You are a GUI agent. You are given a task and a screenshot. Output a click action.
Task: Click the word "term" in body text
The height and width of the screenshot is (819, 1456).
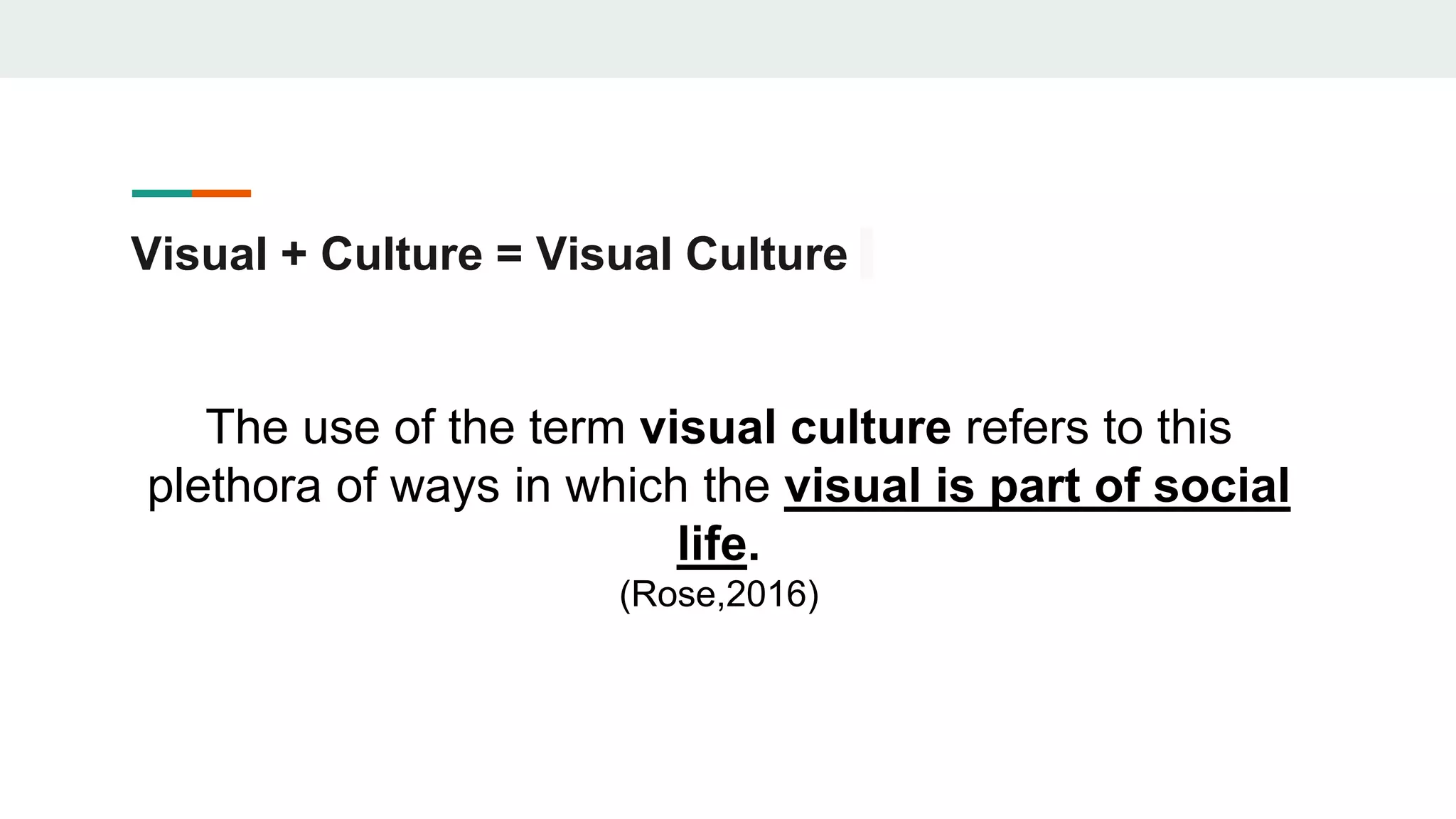pos(577,429)
